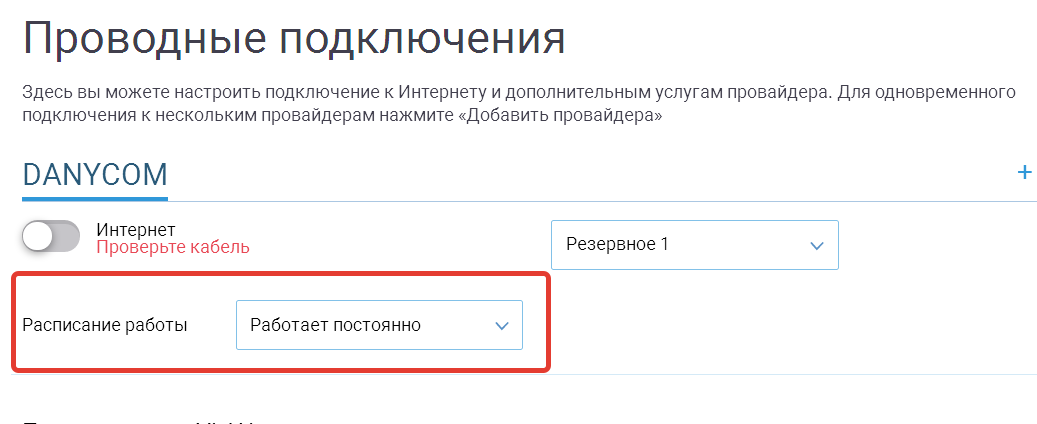Open the Резервное 1 dropdown

[694, 245]
